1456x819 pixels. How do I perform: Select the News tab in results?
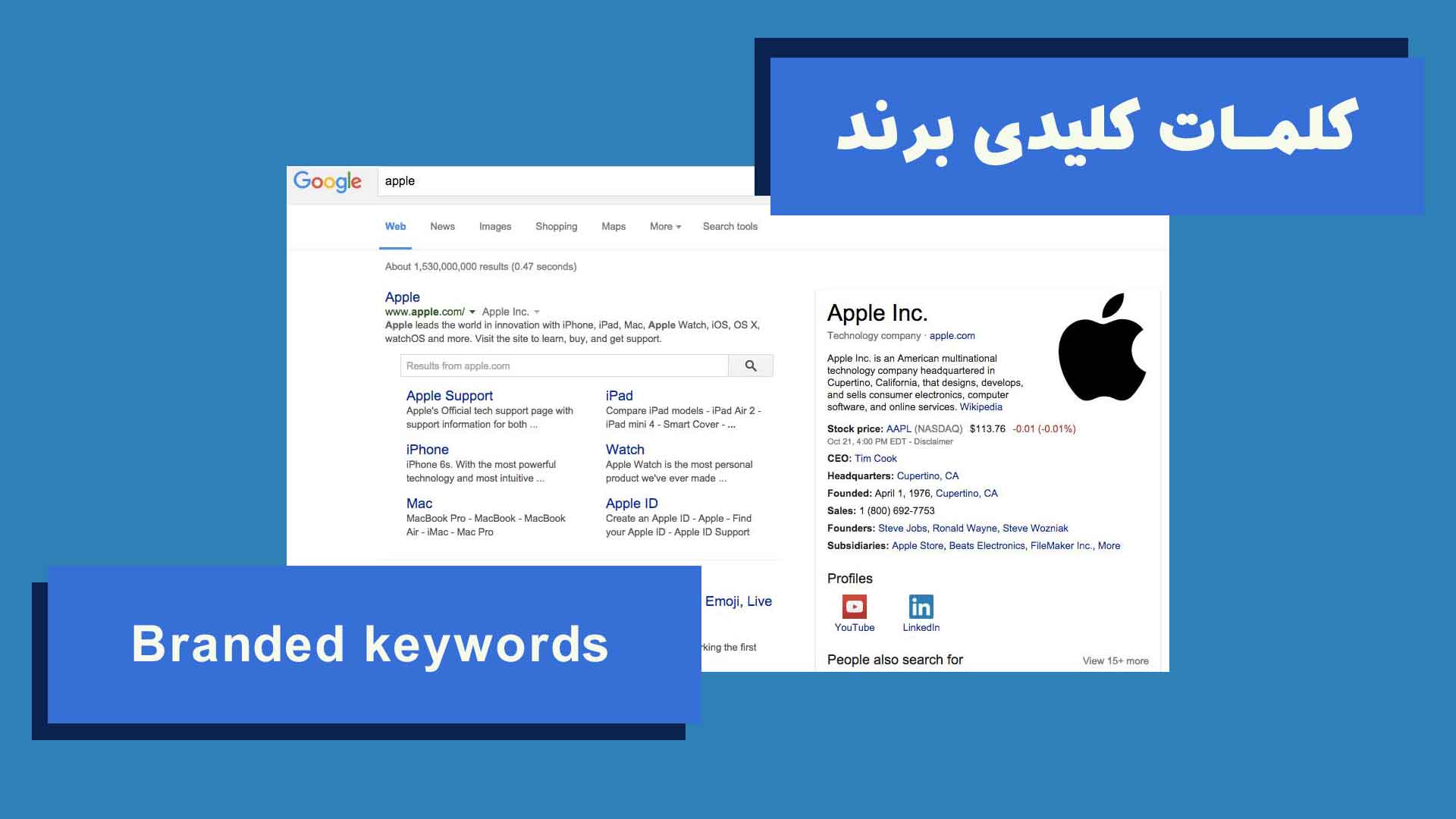(441, 226)
